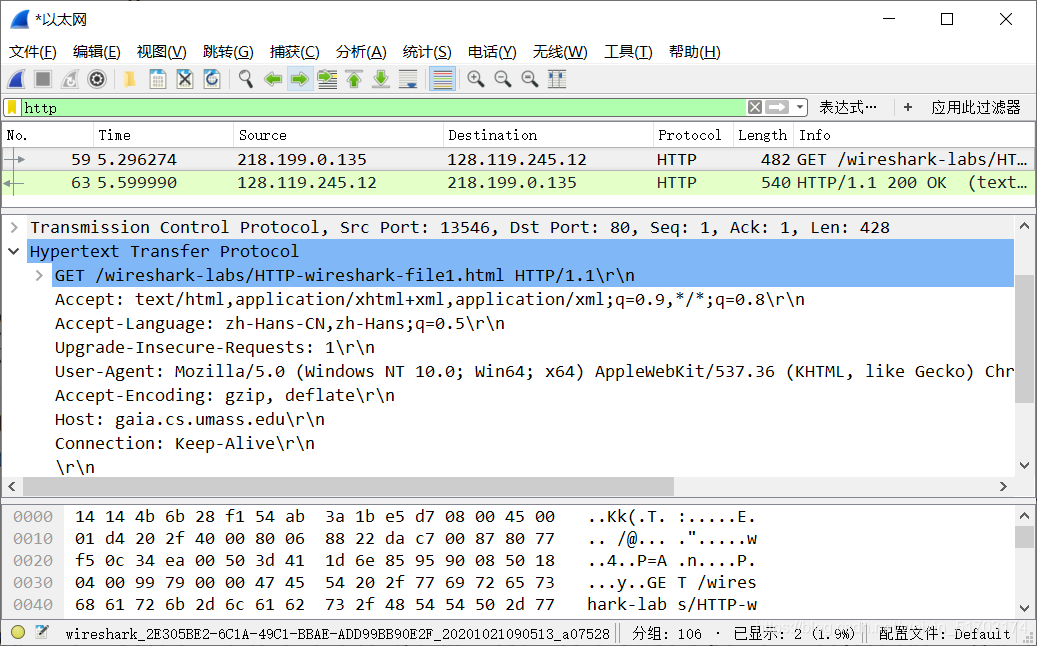The width and height of the screenshot is (1037, 646).
Task: Select the Connection: Keep-Alive line
Action: coord(185,443)
